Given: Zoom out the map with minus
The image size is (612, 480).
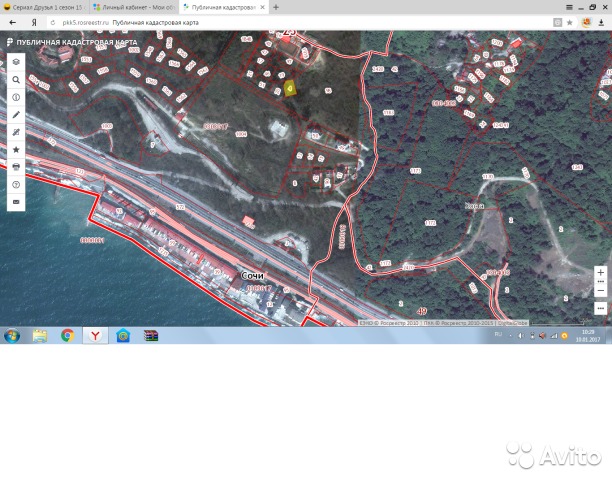Looking at the screenshot, I should [x=601, y=290].
